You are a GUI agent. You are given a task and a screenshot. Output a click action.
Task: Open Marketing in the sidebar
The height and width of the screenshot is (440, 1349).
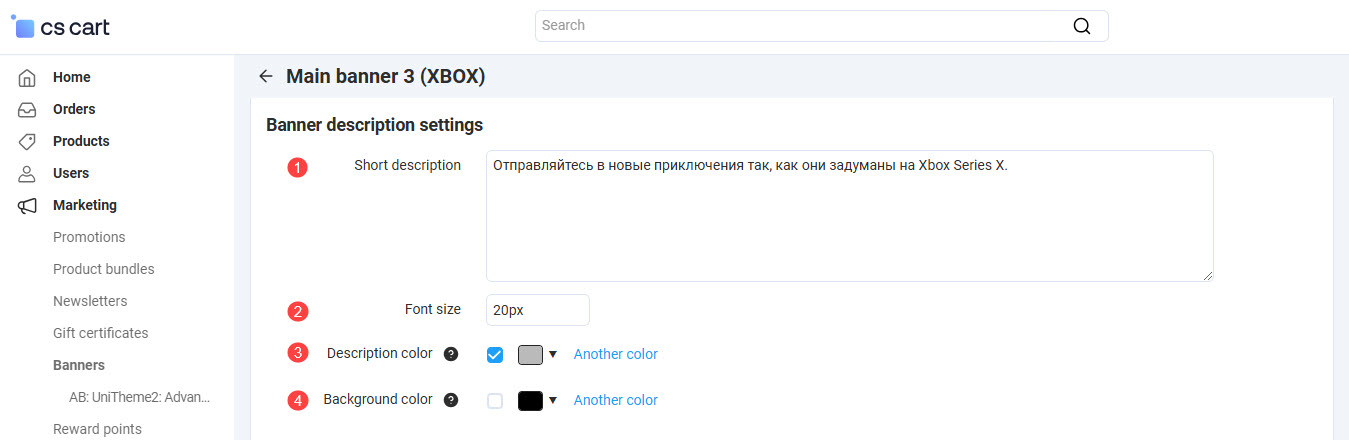tap(85, 205)
